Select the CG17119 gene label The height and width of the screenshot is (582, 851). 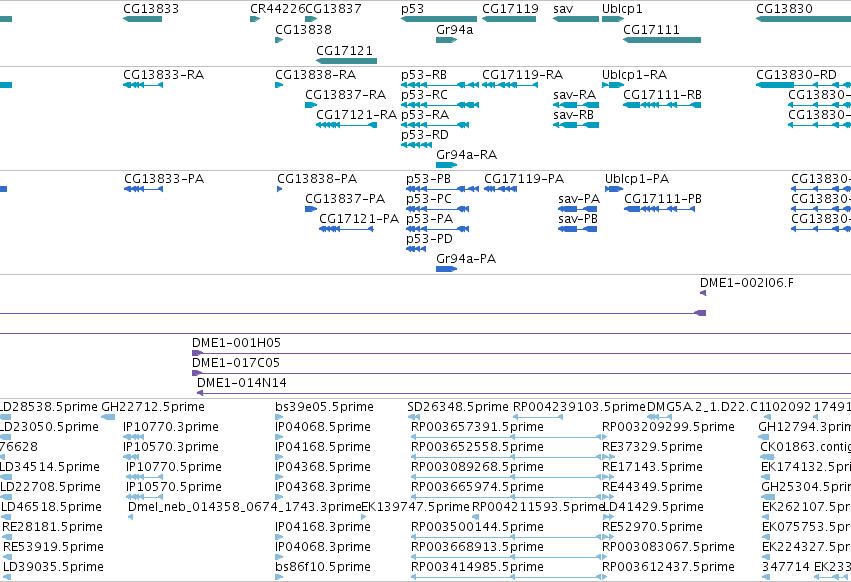(510, 9)
